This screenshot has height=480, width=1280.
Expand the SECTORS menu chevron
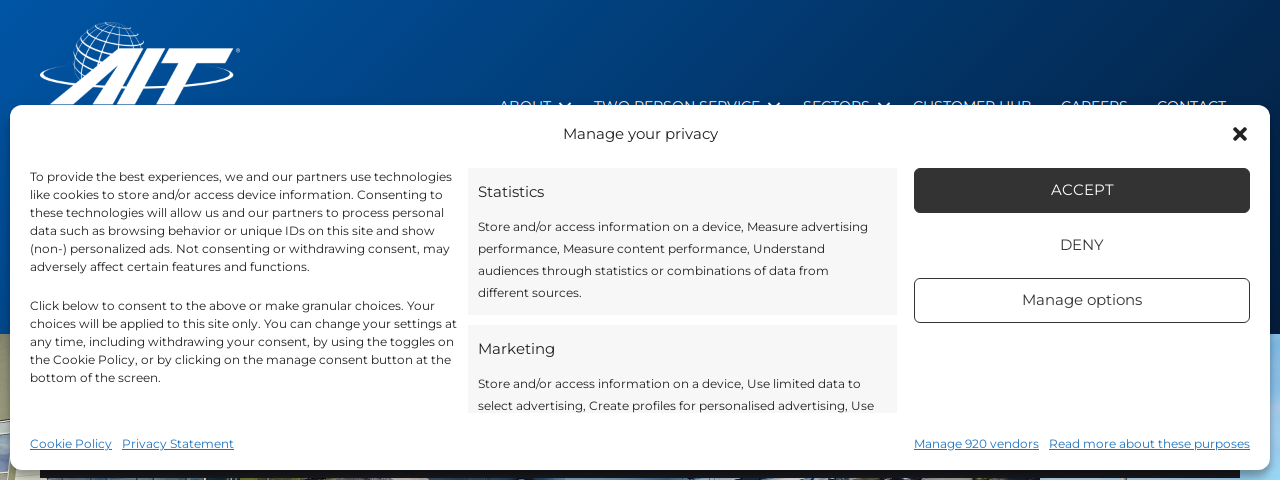pos(883,105)
